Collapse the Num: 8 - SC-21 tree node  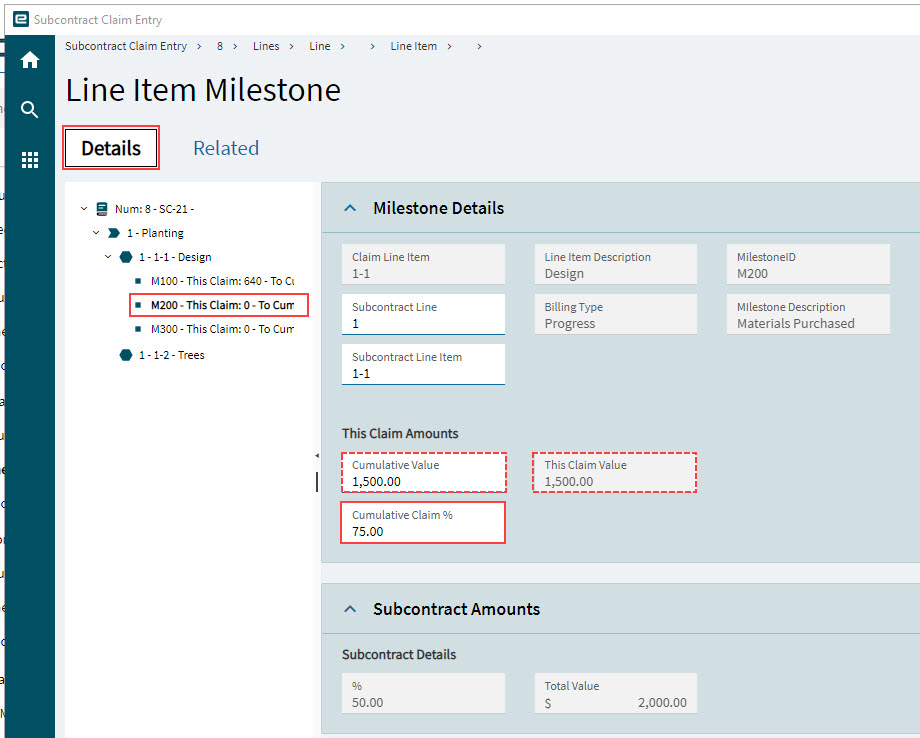click(84, 208)
